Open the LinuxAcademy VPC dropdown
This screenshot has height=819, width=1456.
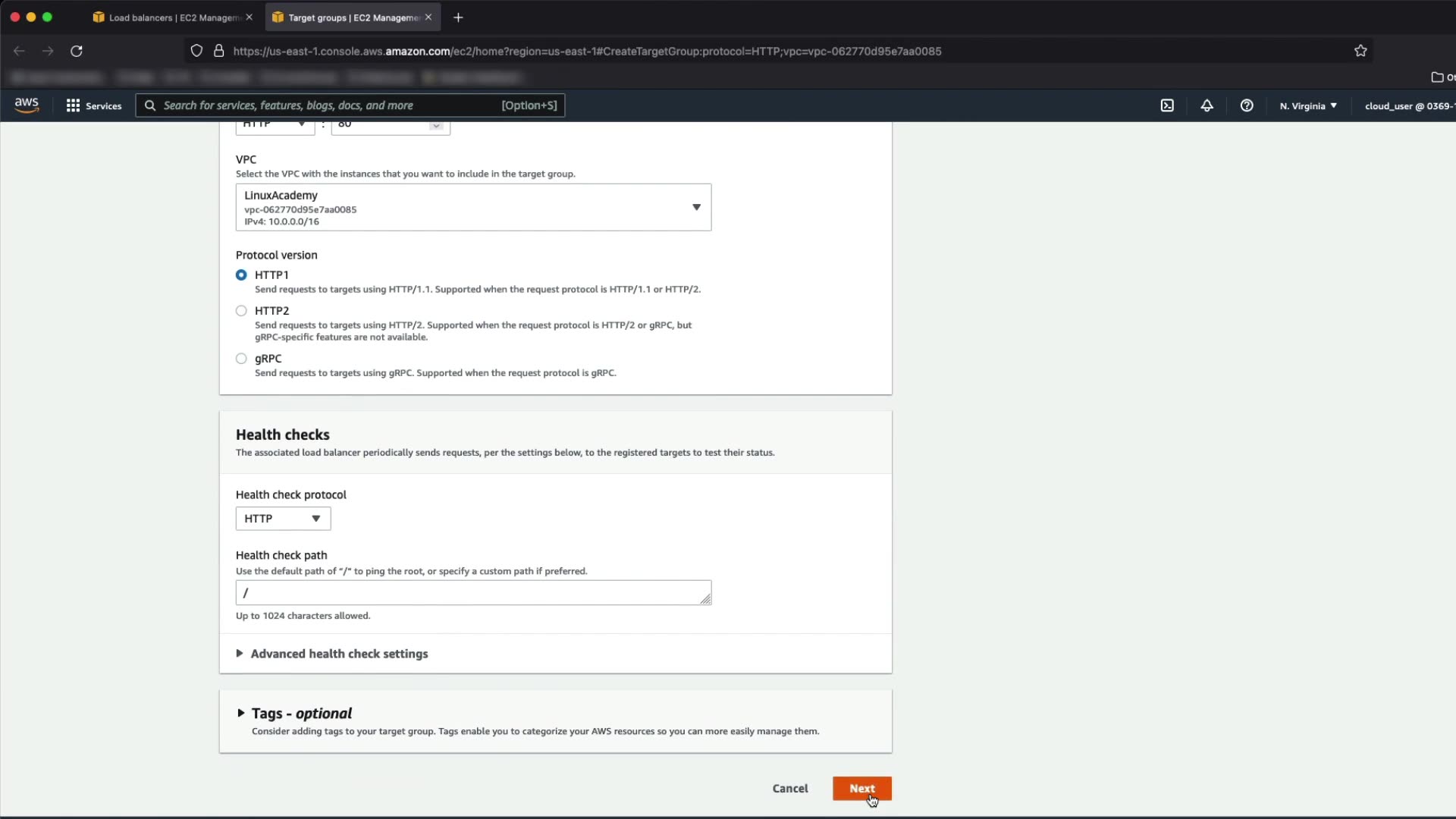[473, 207]
